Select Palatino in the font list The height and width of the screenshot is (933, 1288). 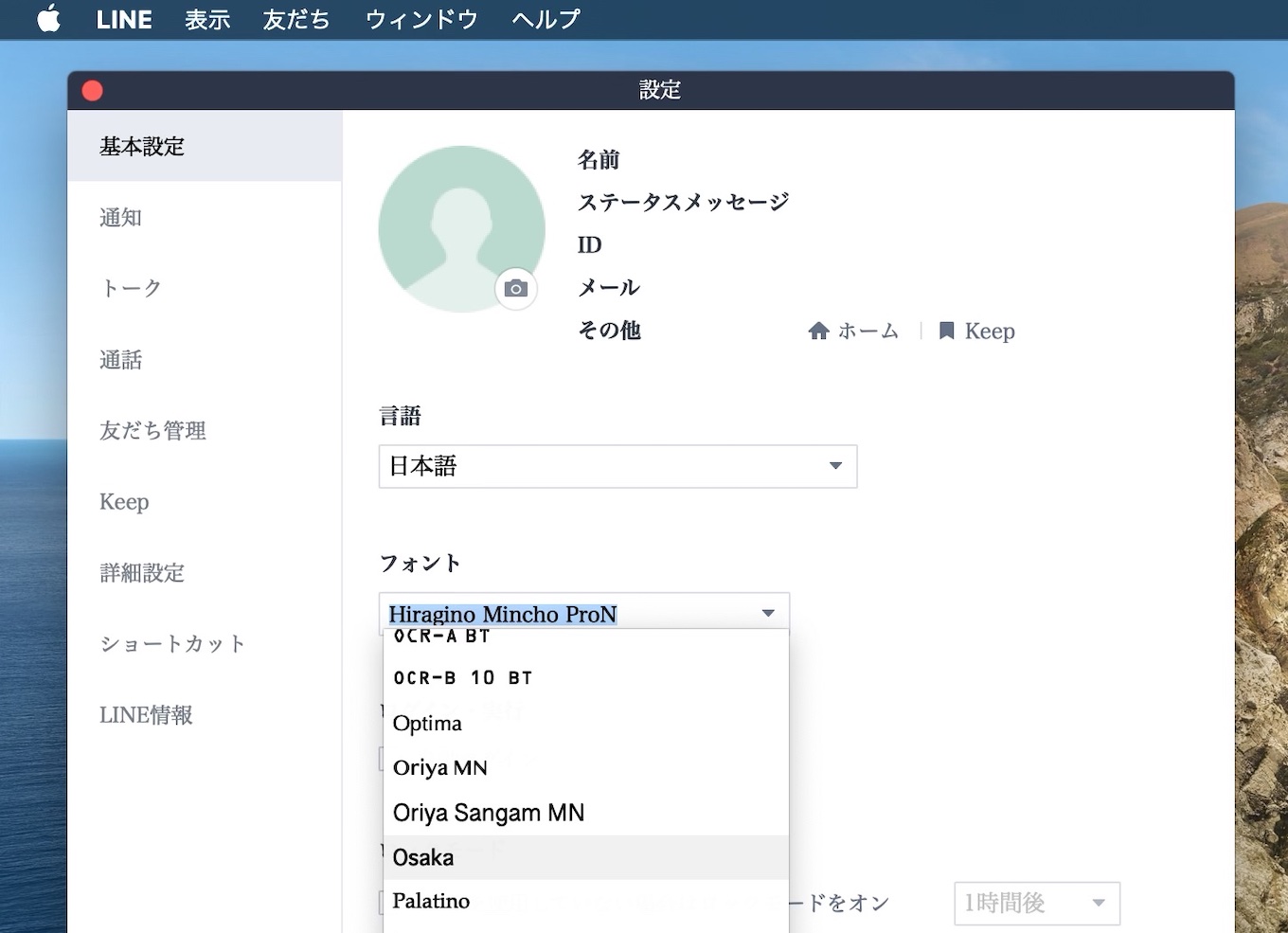(586, 901)
